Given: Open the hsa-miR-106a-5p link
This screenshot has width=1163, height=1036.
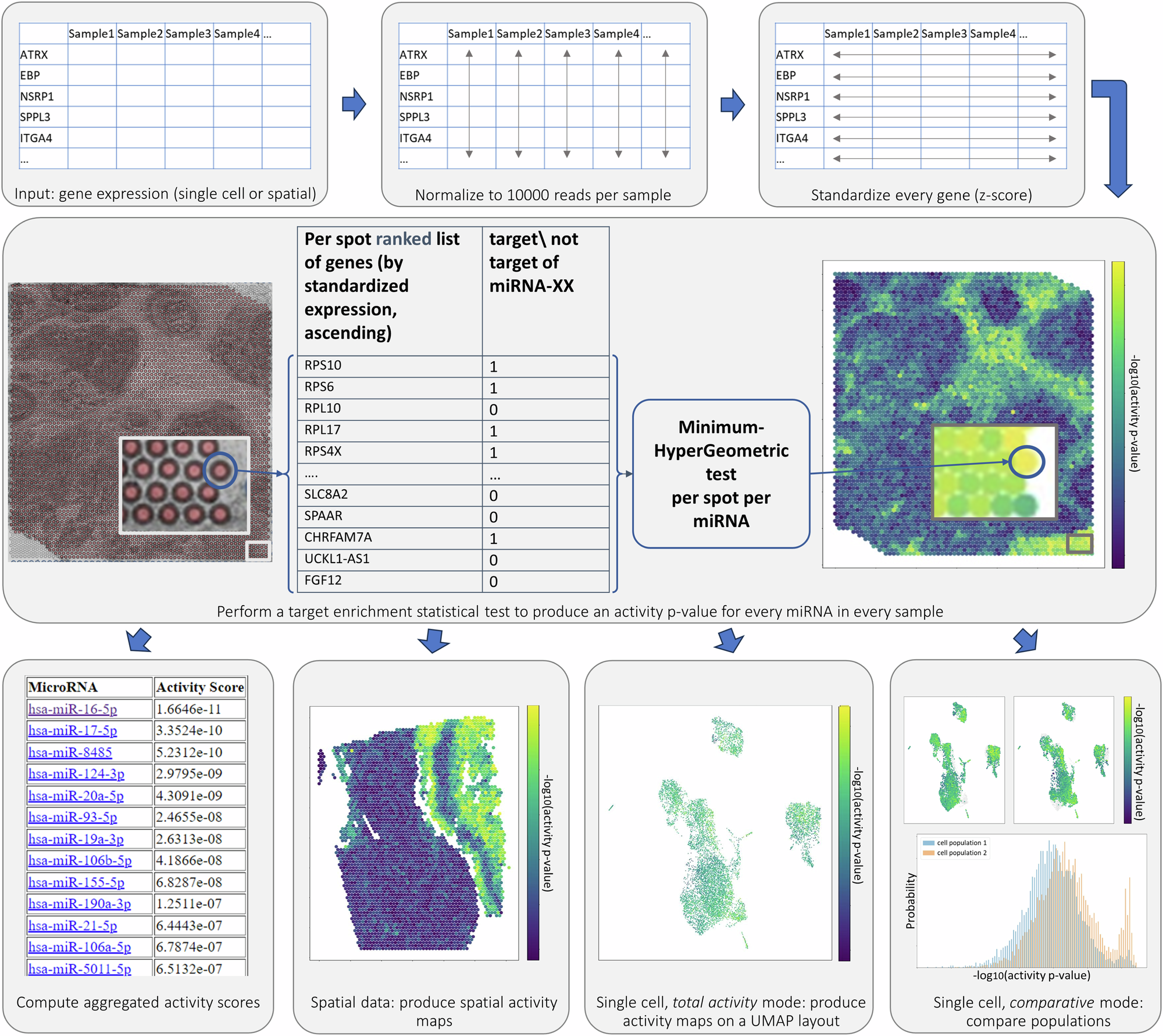Looking at the screenshot, I should (80, 947).
